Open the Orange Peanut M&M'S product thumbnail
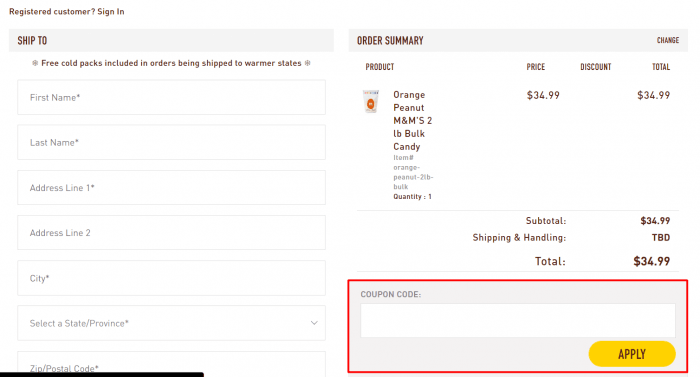The image size is (700, 377). 371,101
